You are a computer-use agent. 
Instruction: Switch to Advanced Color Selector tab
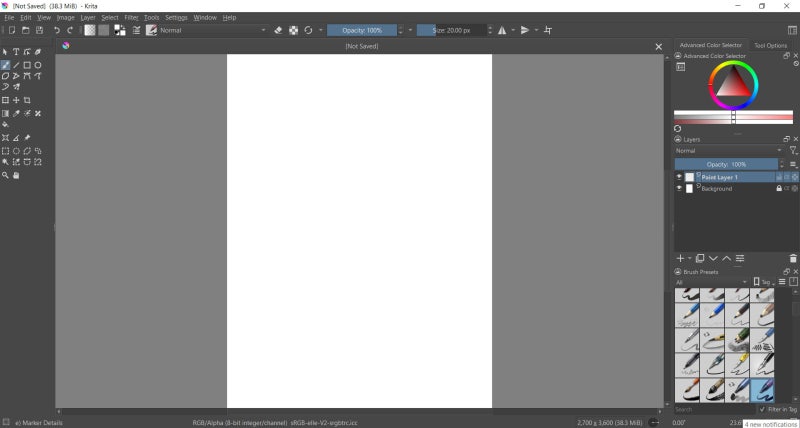coord(711,45)
